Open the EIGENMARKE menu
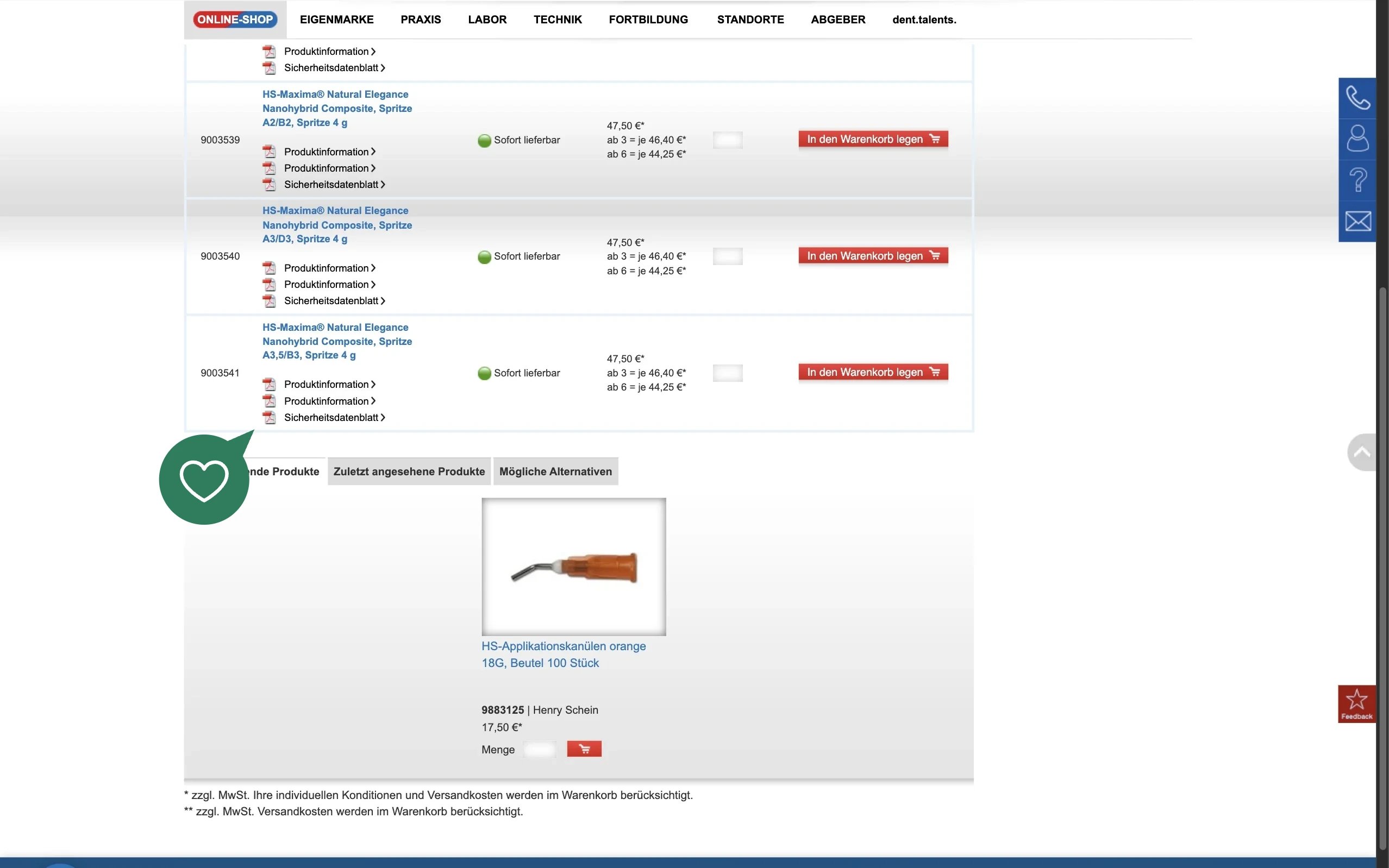 [336, 20]
